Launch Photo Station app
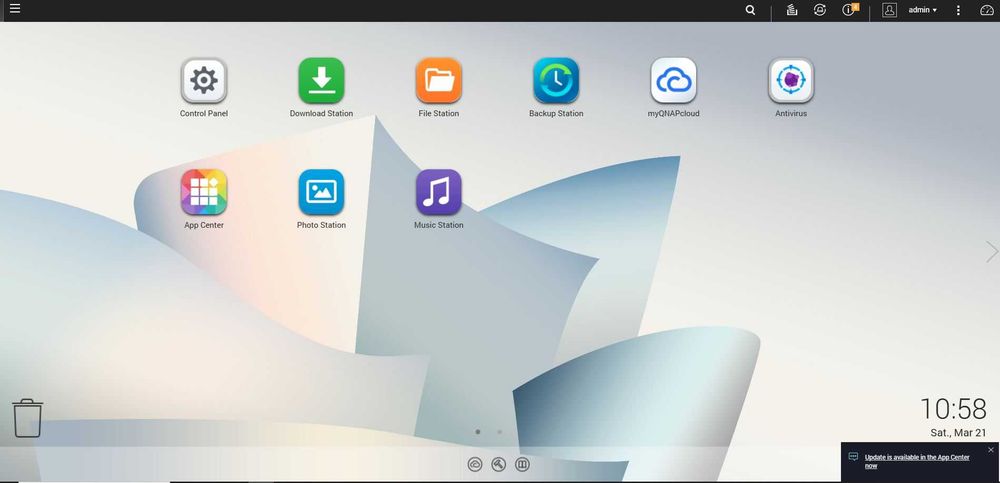Image resolution: width=1000 pixels, height=483 pixels. pos(321,192)
